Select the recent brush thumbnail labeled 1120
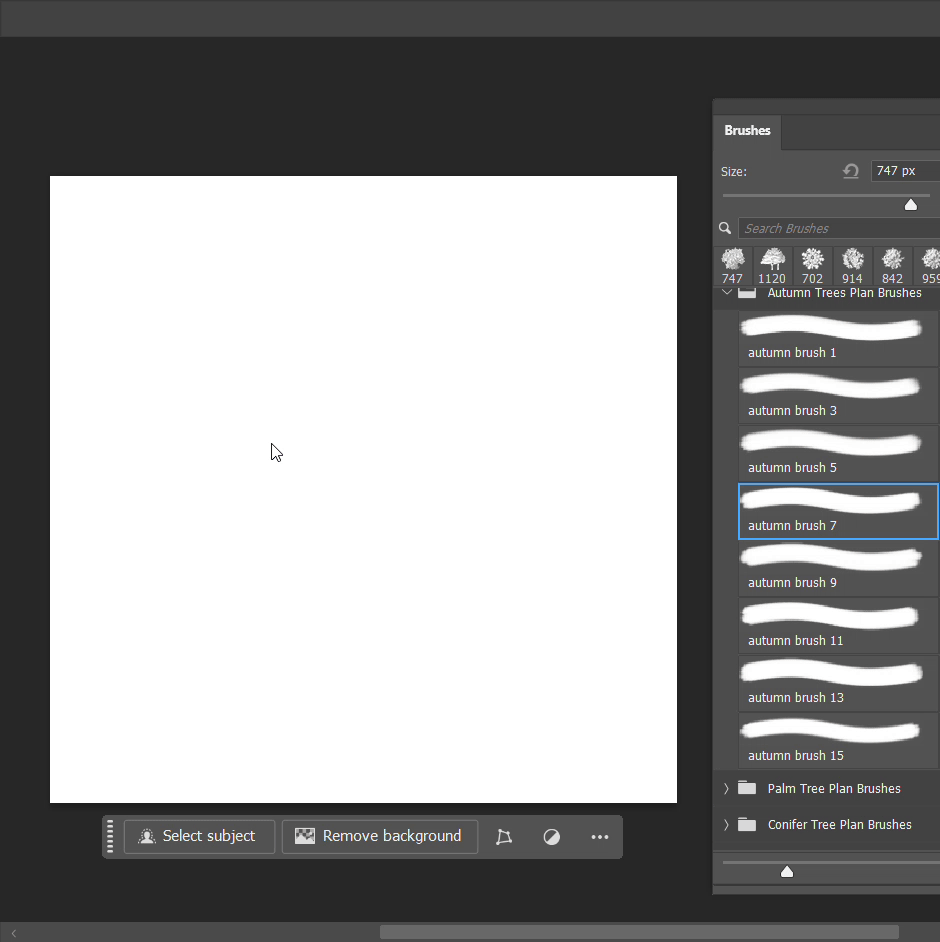 coord(772,266)
